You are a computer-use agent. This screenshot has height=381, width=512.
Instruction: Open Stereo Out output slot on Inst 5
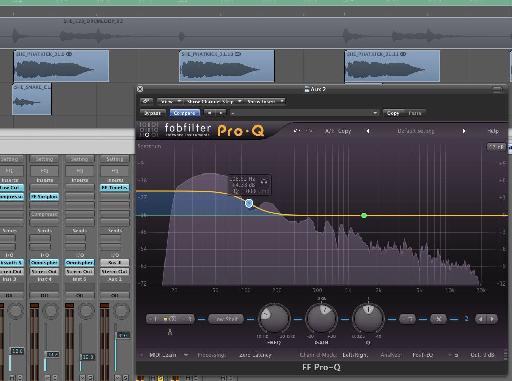point(79,272)
